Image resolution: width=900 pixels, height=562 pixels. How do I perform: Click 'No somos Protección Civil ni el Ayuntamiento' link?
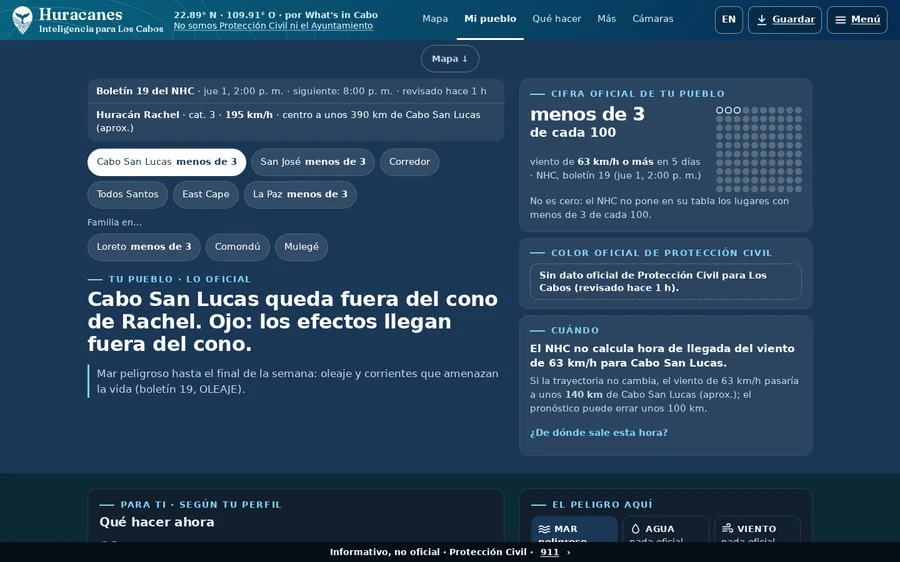point(273,26)
